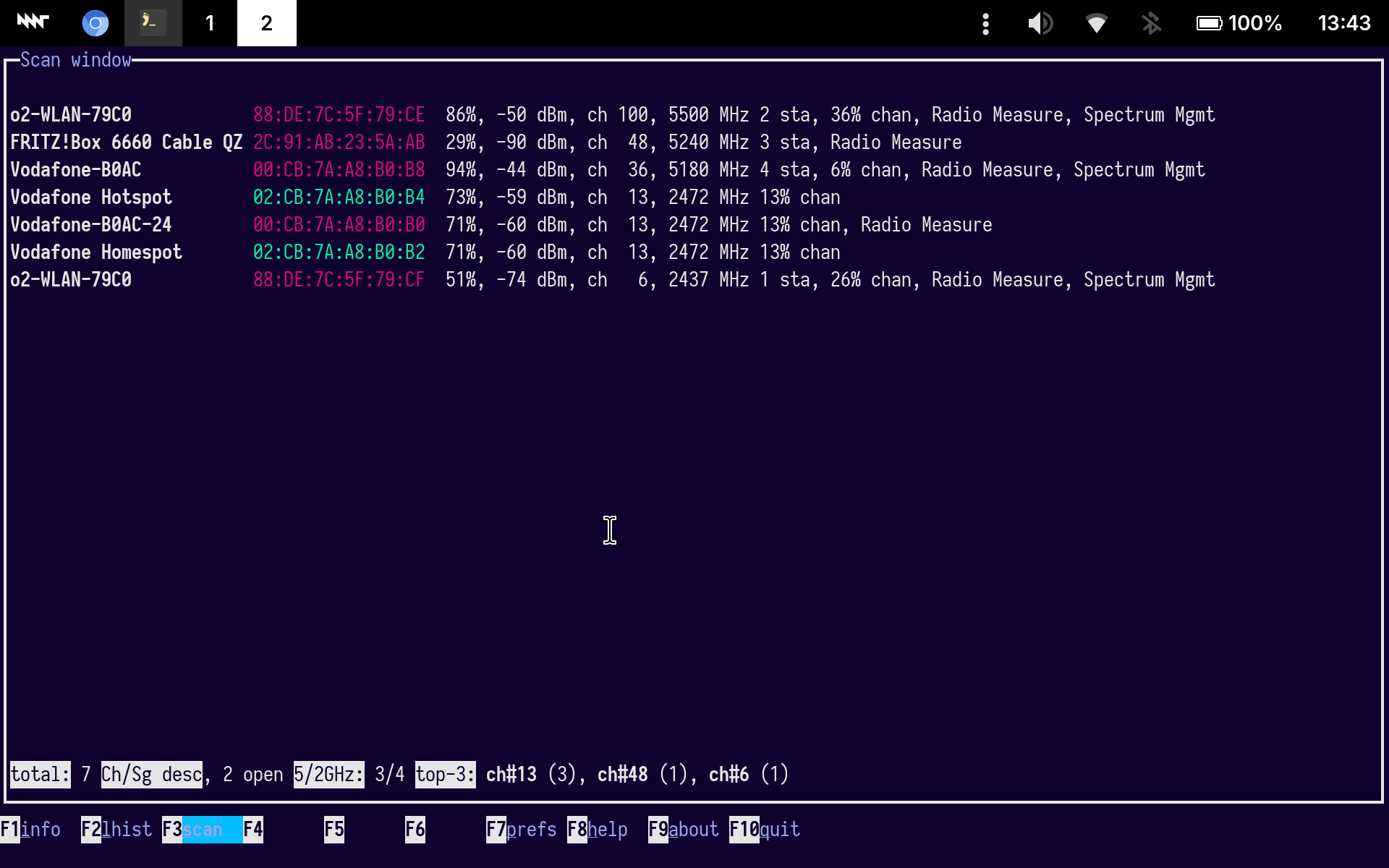
Task: Open the three-dot overflow menu
Action: 985,23
